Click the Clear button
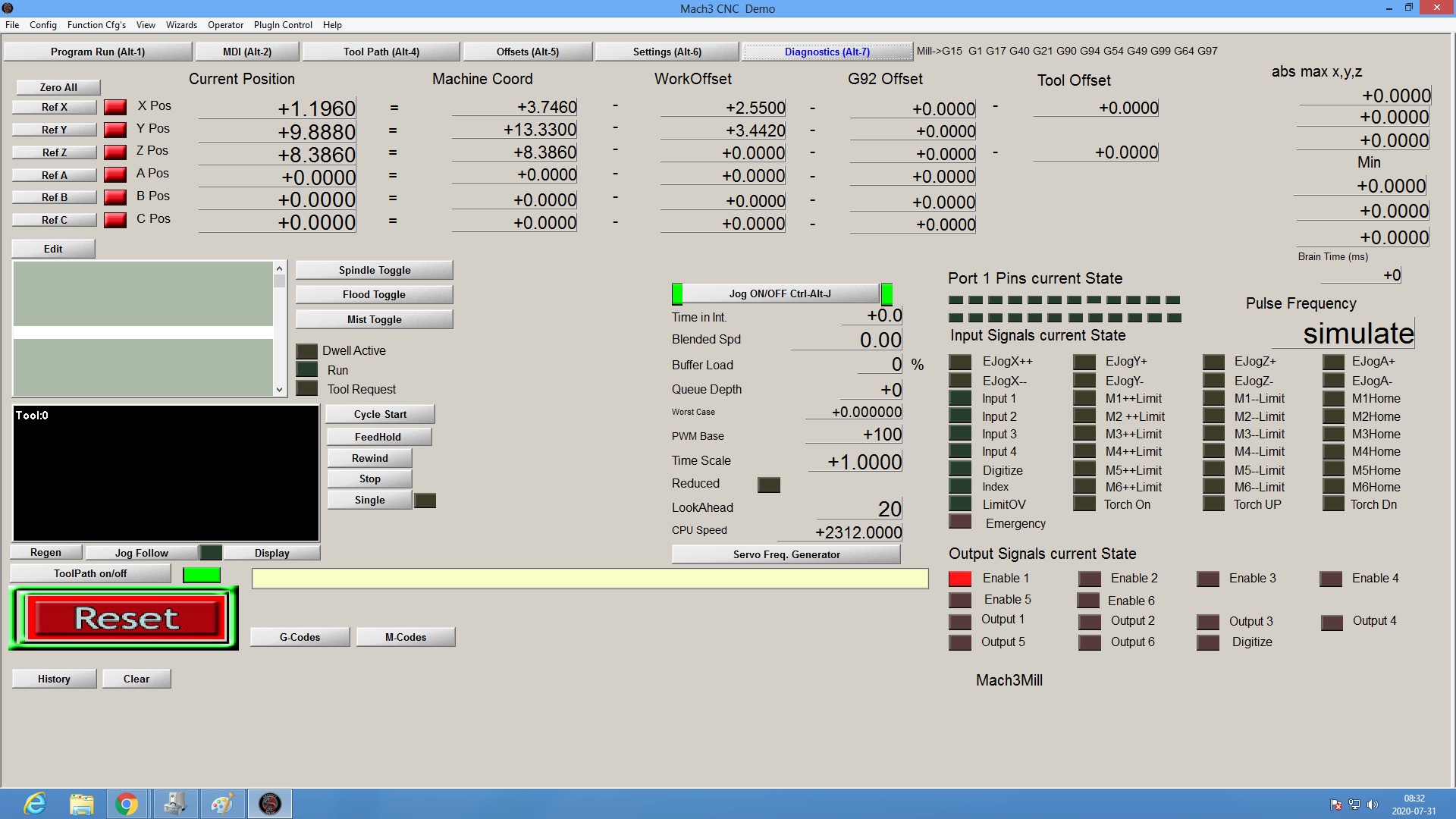Image resolution: width=1456 pixels, height=819 pixels. point(136,679)
